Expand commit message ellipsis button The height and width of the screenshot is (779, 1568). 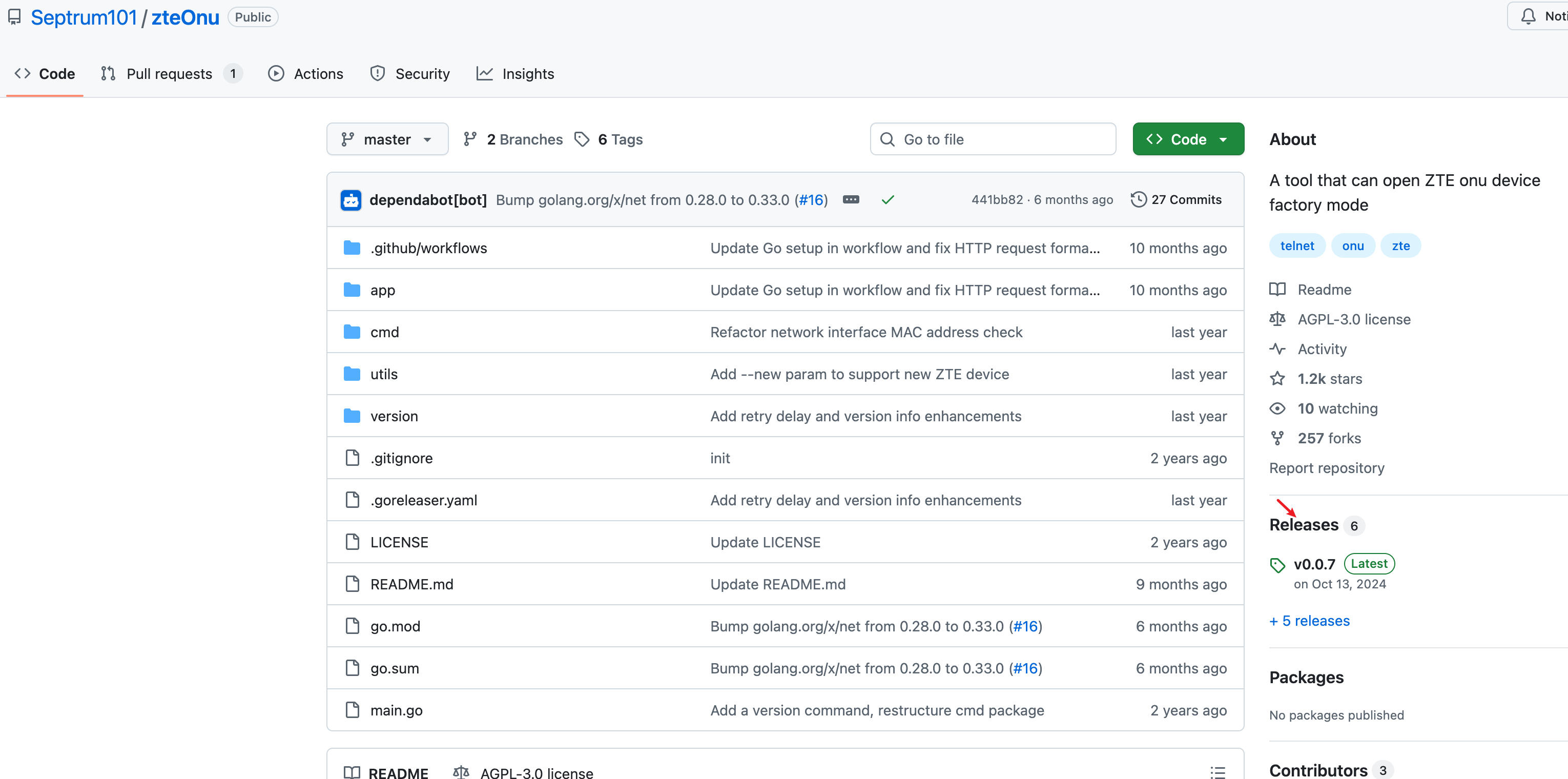pyautogui.click(x=850, y=200)
